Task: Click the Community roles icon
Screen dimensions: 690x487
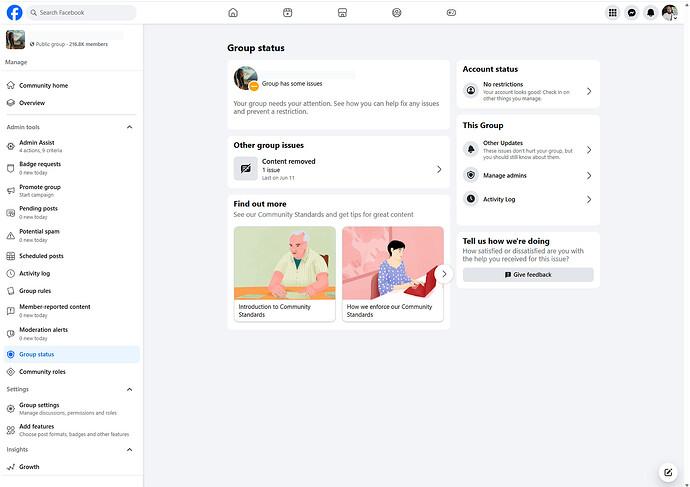Action: pos(11,372)
